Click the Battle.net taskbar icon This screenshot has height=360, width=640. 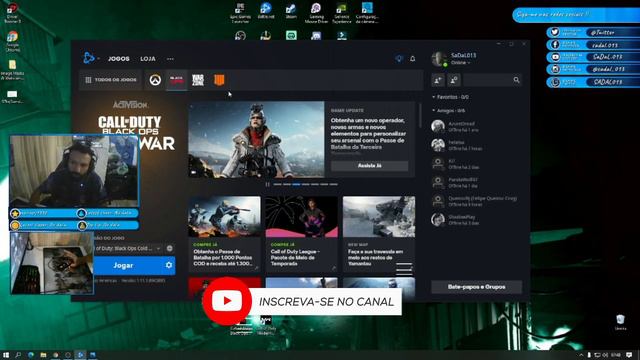coord(80,356)
